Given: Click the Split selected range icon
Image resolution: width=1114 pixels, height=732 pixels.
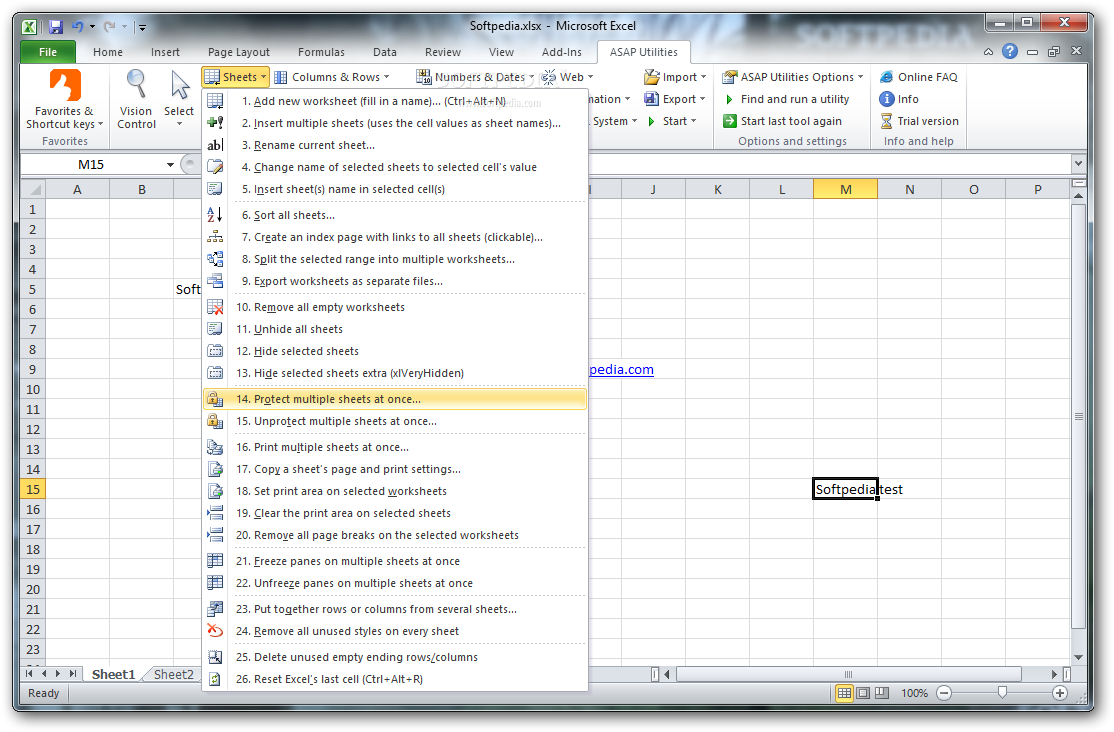Looking at the screenshot, I should (x=215, y=259).
